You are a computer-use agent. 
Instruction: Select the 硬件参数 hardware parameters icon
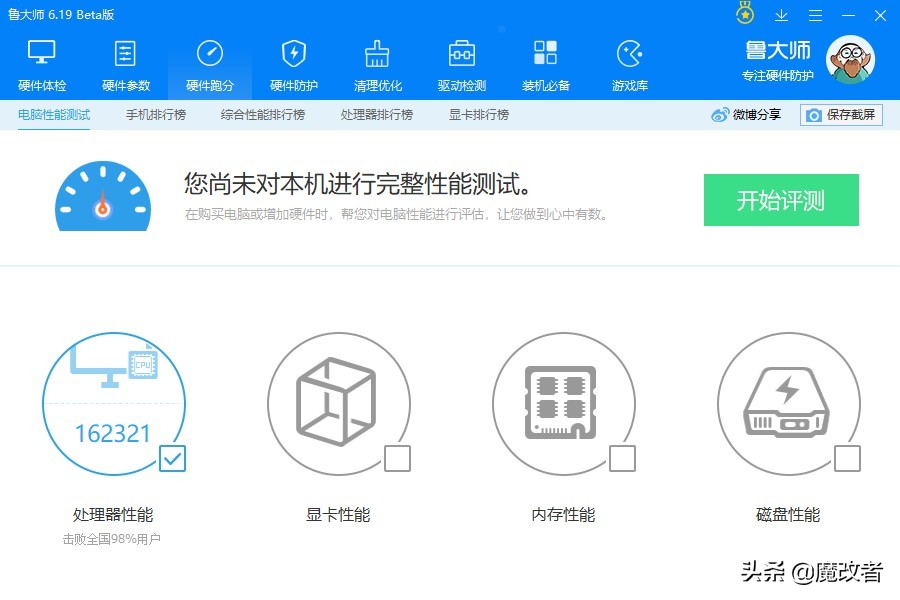click(x=126, y=62)
